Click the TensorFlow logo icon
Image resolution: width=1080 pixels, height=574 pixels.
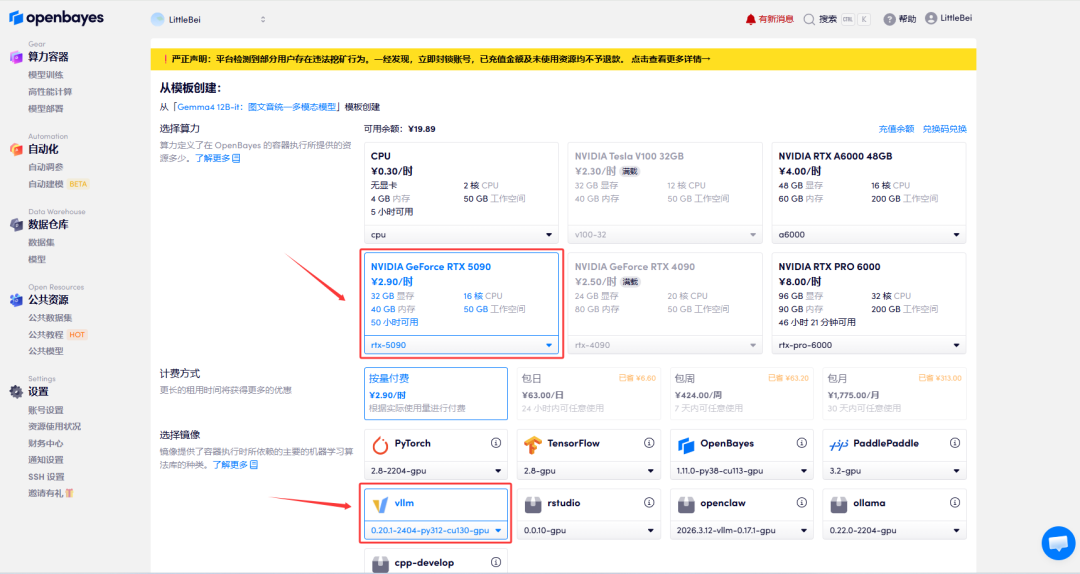click(532, 445)
